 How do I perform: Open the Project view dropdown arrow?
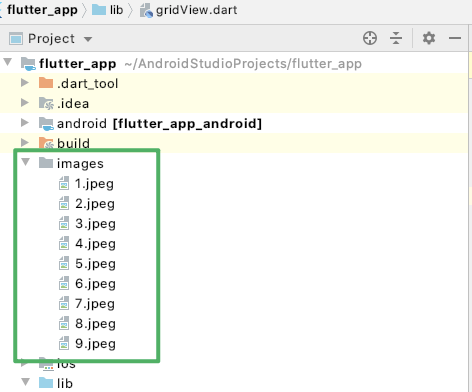[88, 39]
